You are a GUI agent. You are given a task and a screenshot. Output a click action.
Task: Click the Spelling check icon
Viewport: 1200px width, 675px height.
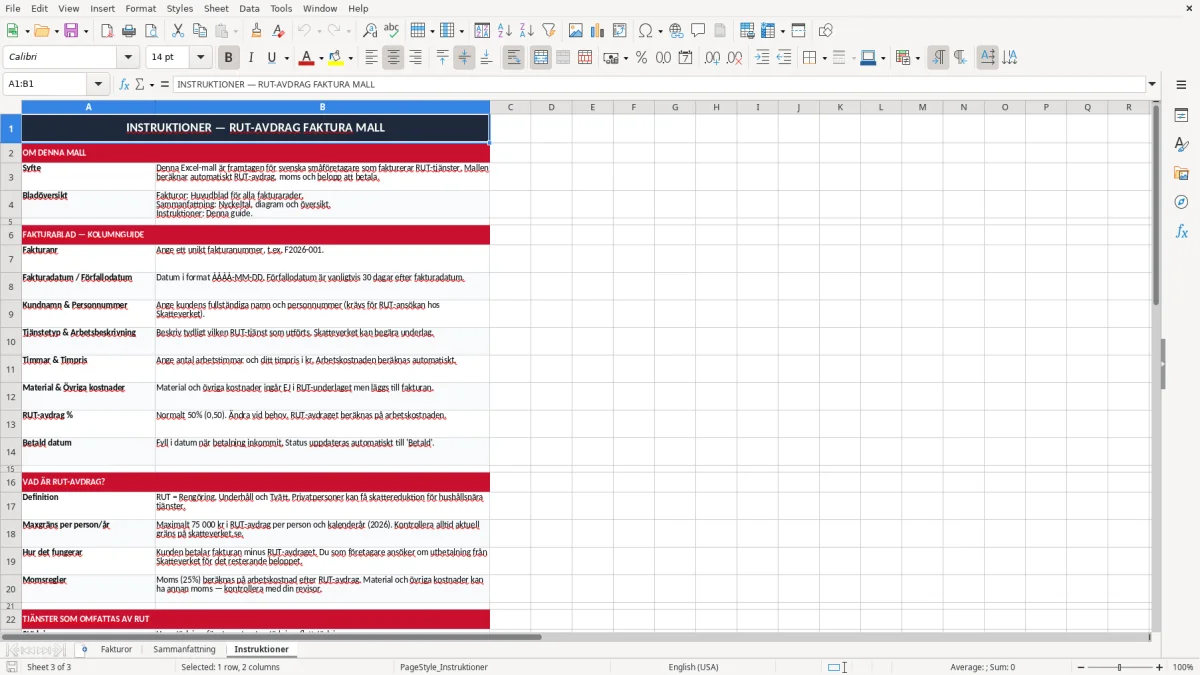392,31
